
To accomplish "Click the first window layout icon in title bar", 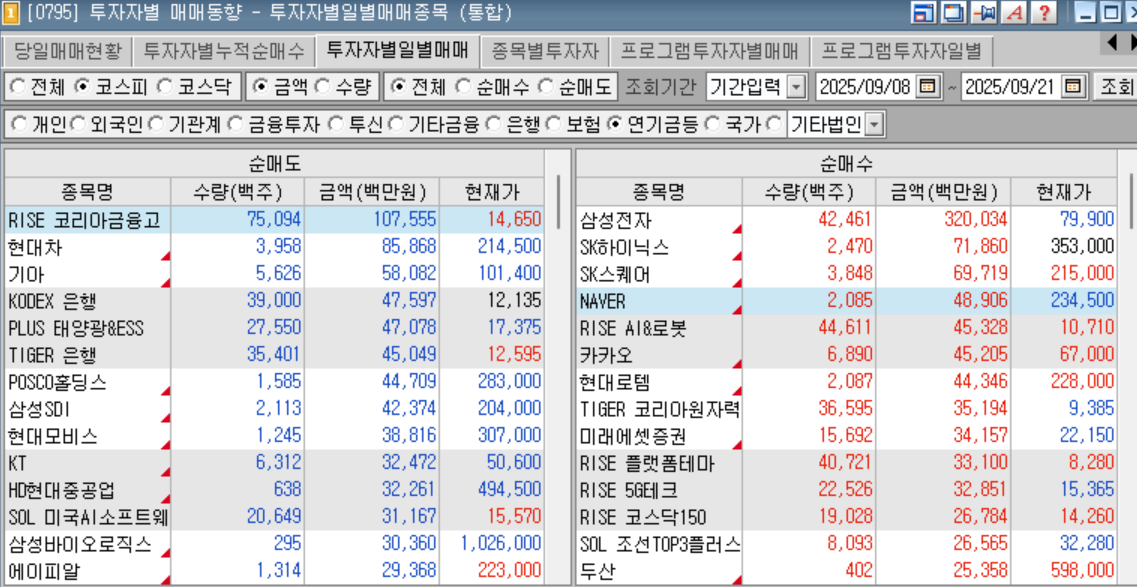I will pyautogui.click(x=923, y=13).
